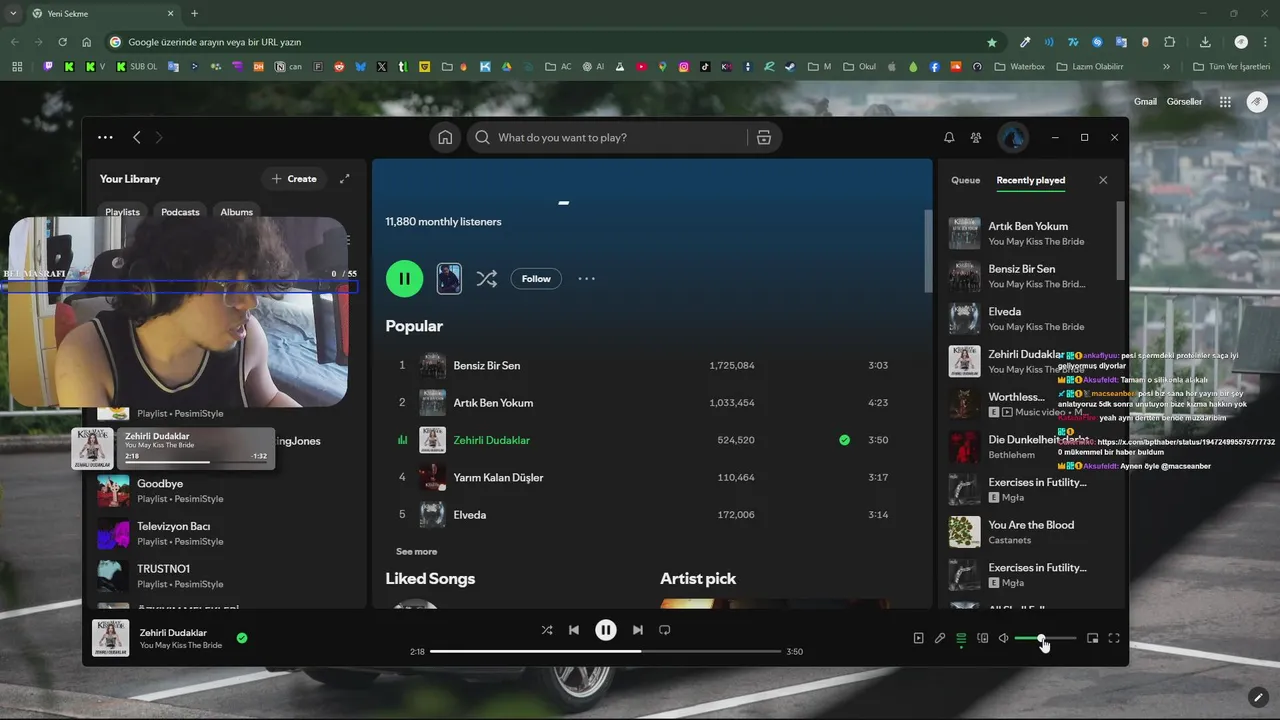Viewport: 1280px width, 720px height.
Task: Toggle shuffle next to the Follow button
Action: pyautogui.click(x=486, y=279)
